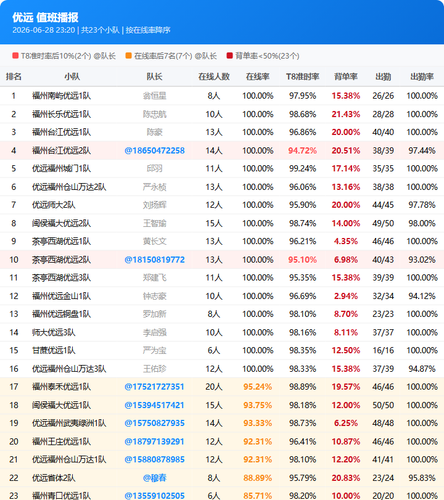Click the 背单率 value 2.94%
The height and width of the screenshot is (500, 444).
click(346, 296)
